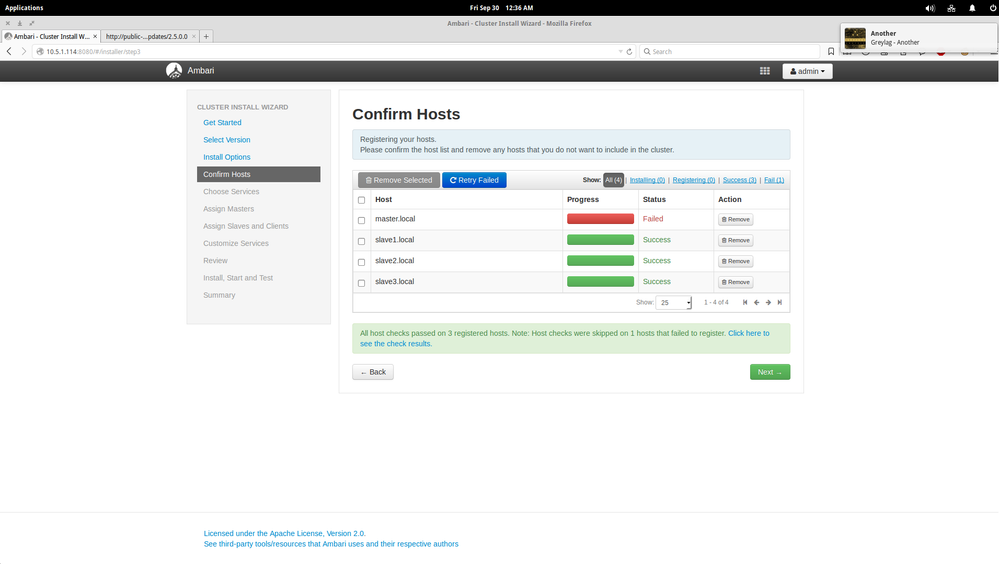Click the Summary step in wizard
This screenshot has height=564, width=999.
point(219,294)
